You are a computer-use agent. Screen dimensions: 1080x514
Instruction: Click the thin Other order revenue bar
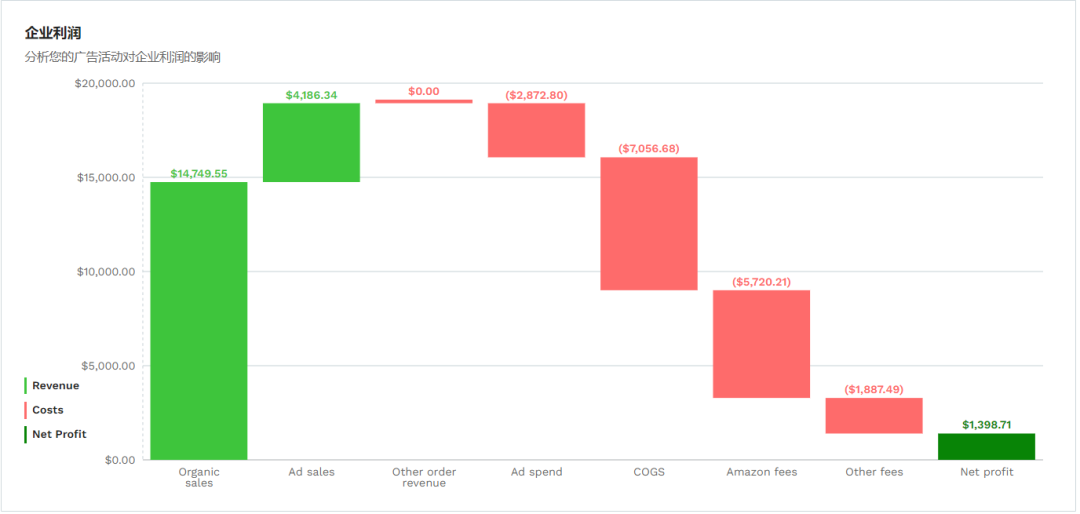(424, 101)
